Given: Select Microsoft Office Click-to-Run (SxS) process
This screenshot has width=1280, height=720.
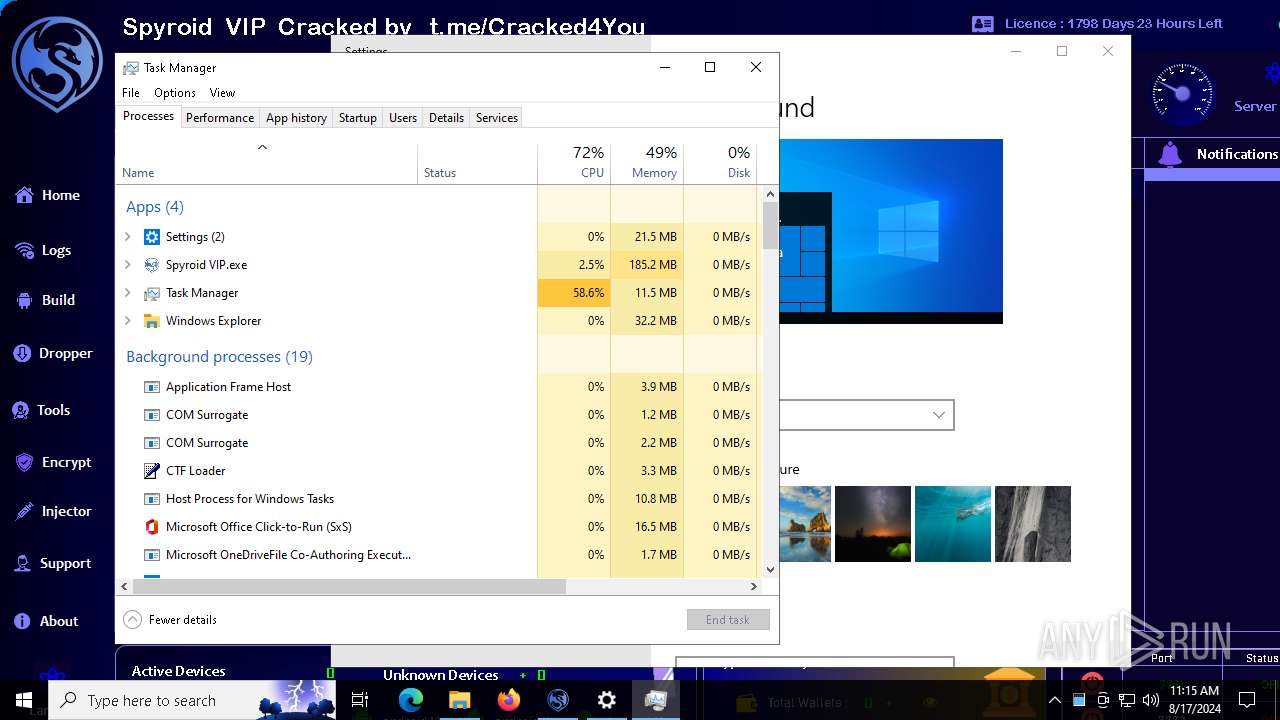Looking at the screenshot, I should click(437, 527).
